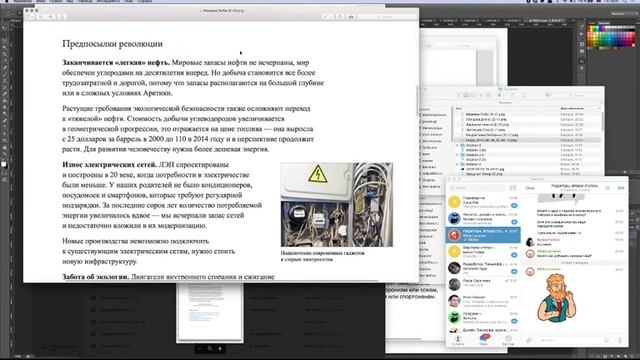Click the electrical panel photo in the document
Screen dimensions: 640x360
(x=337, y=204)
